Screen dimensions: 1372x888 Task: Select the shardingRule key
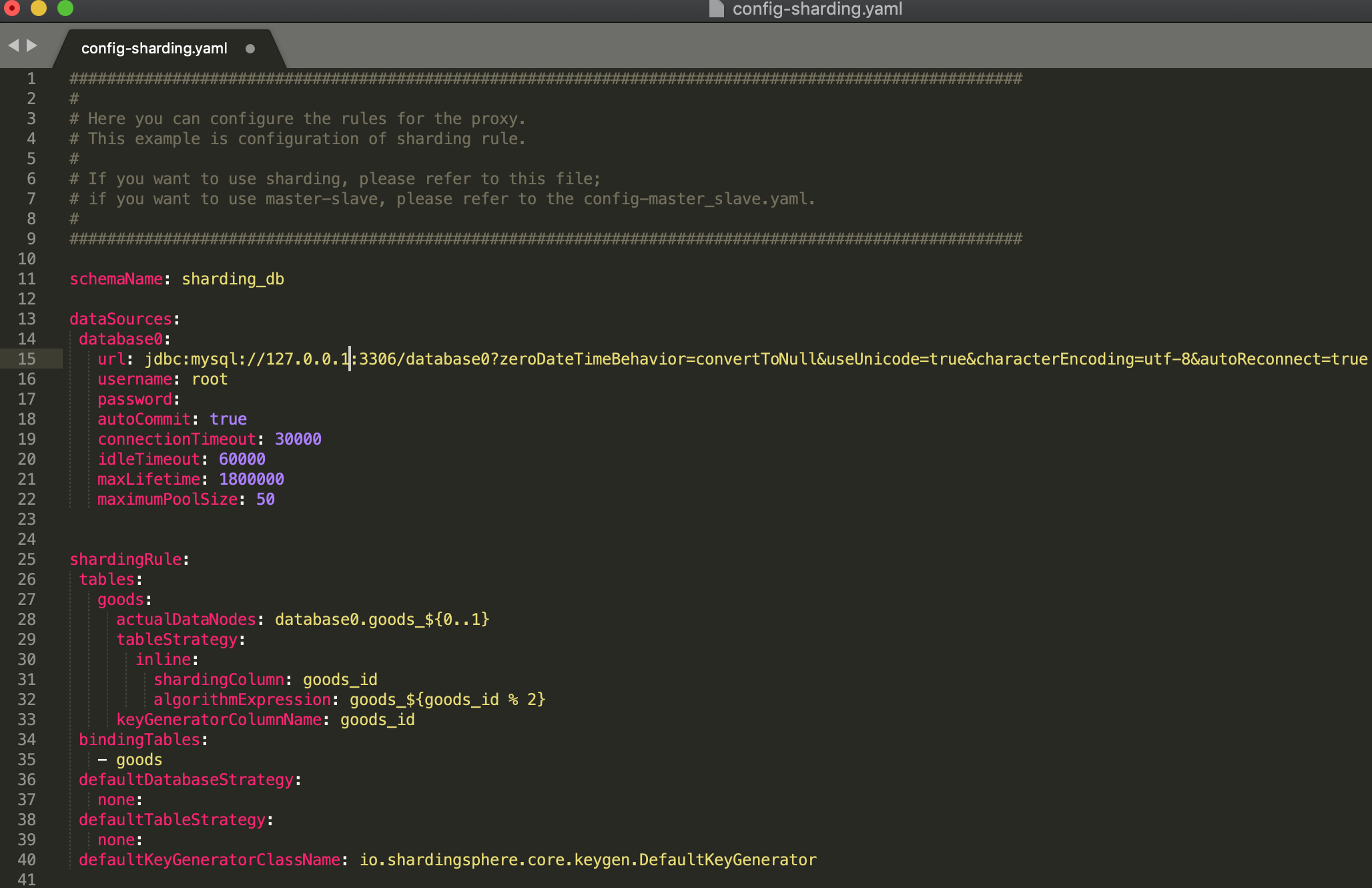[125, 559]
